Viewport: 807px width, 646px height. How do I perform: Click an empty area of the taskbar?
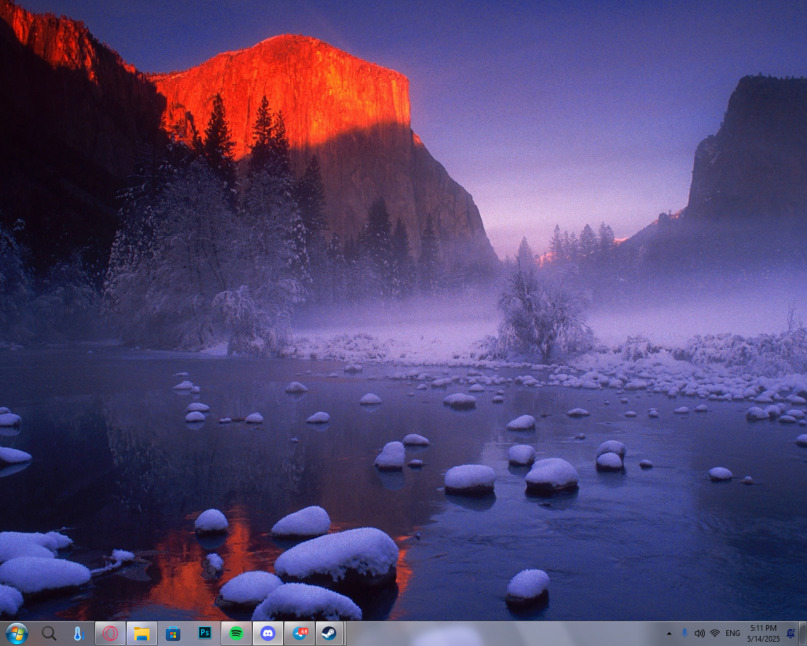pyautogui.click(x=500, y=633)
